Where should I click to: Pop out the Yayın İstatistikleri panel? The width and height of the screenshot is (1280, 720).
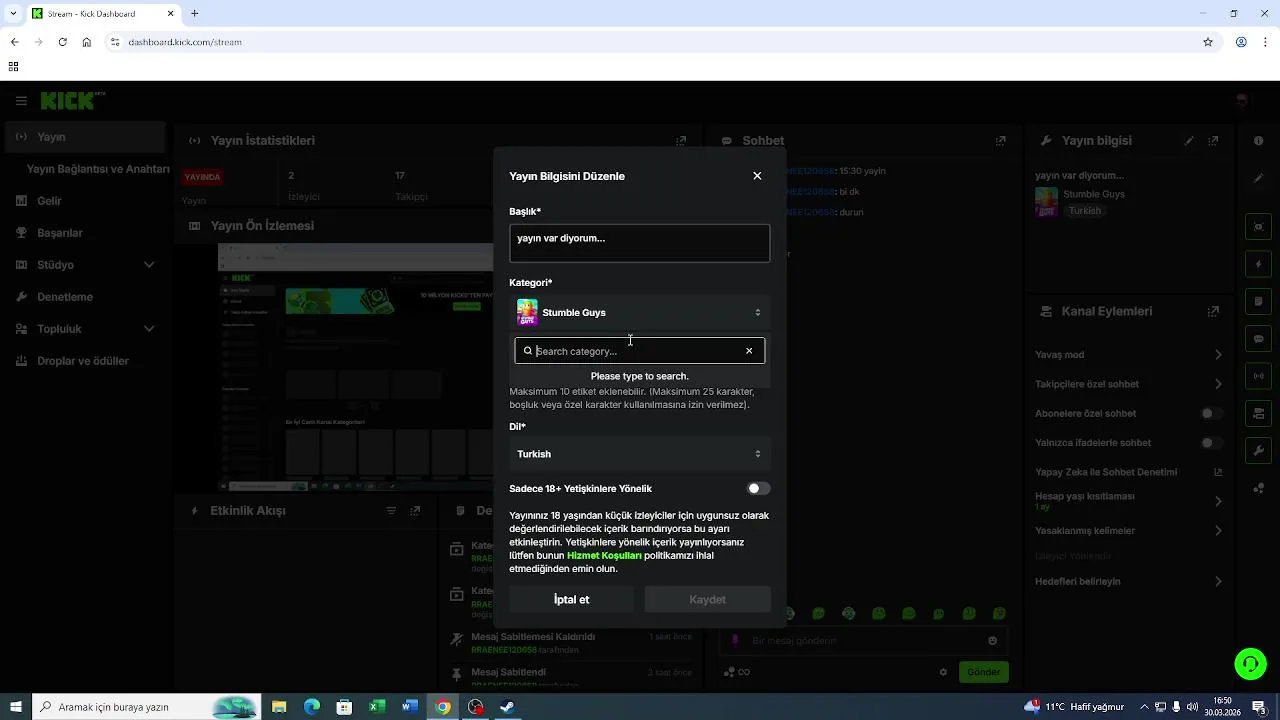pyautogui.click(x=681, y=141)
